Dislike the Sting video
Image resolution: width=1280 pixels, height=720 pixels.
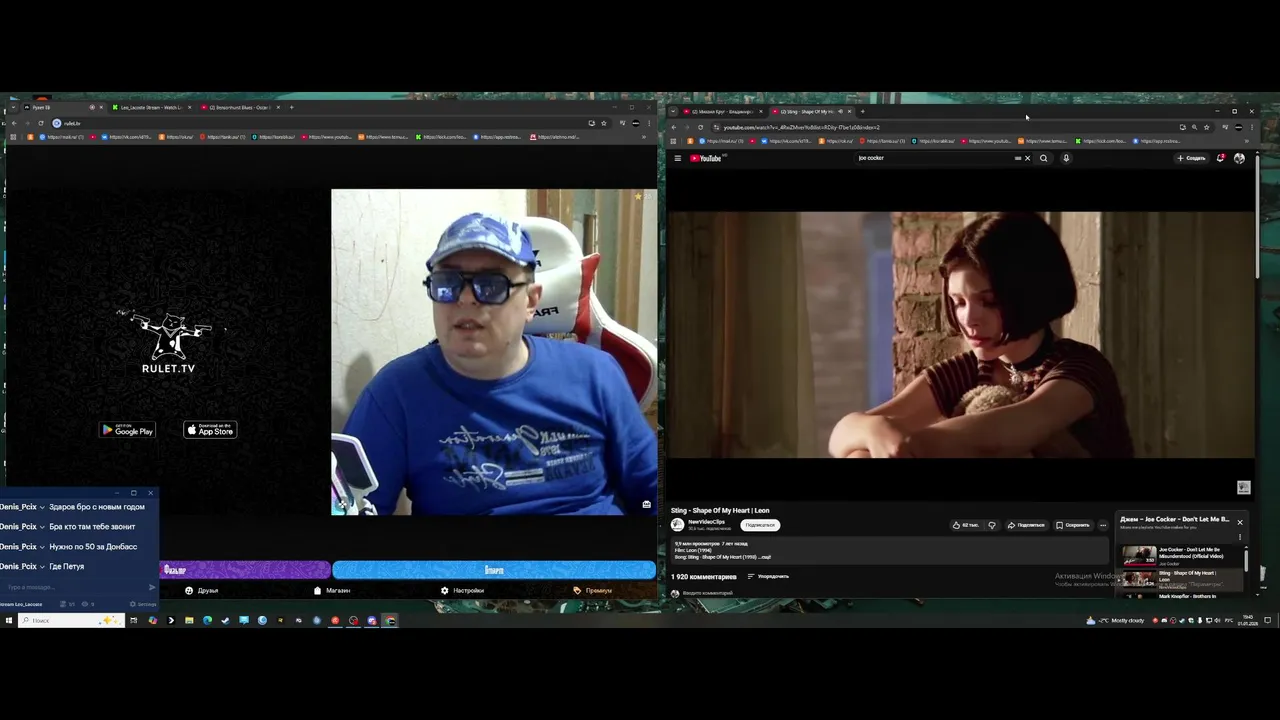[992, 525]
